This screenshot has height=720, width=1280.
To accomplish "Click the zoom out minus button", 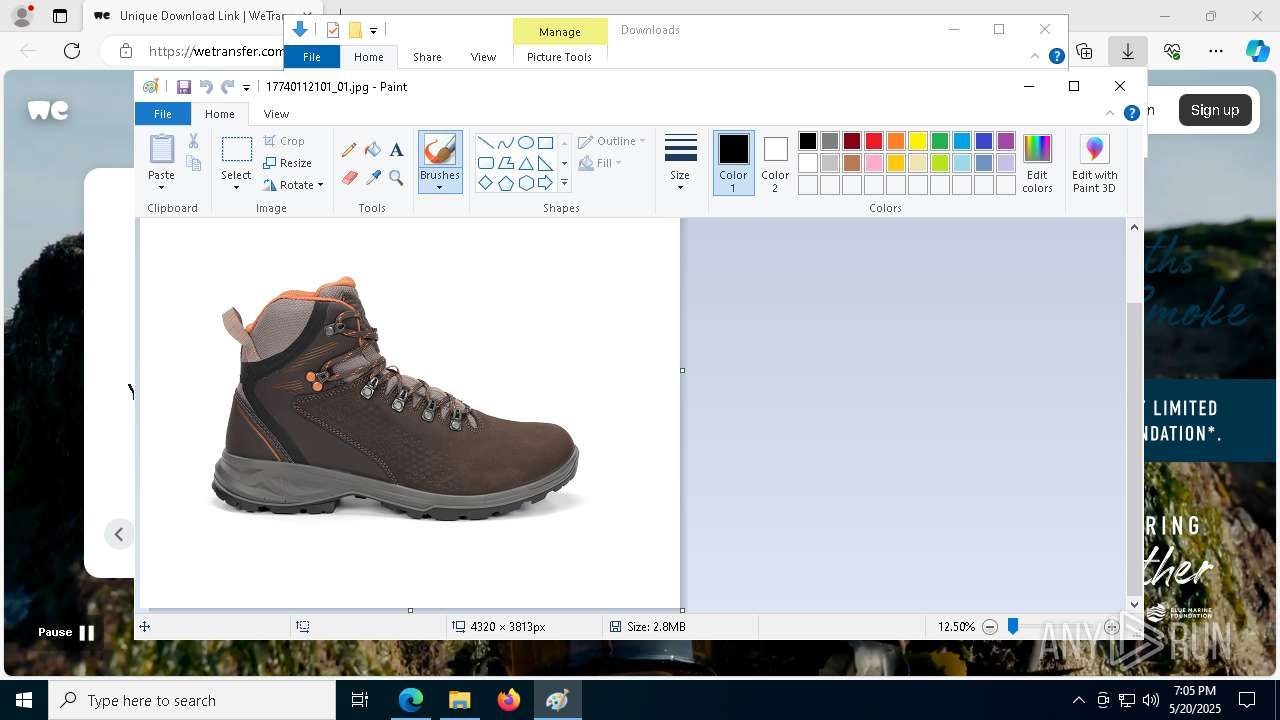I will (x=990, y=627).
